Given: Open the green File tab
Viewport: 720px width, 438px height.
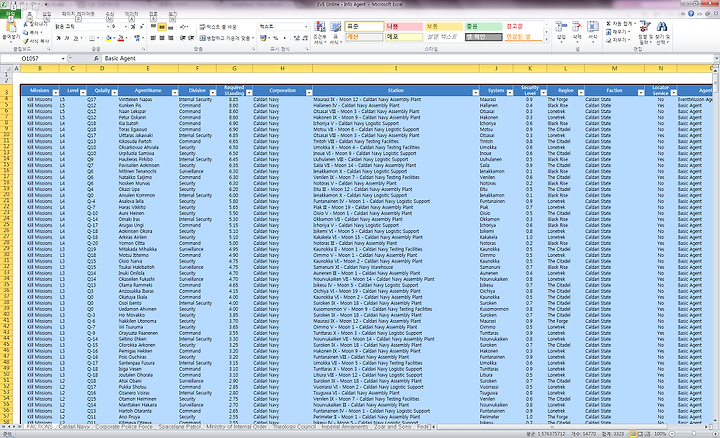Looking at the screenshot, I should 10,14.
